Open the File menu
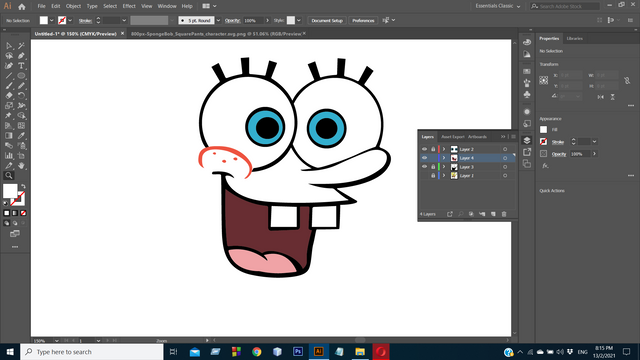 tap(41, 6)
